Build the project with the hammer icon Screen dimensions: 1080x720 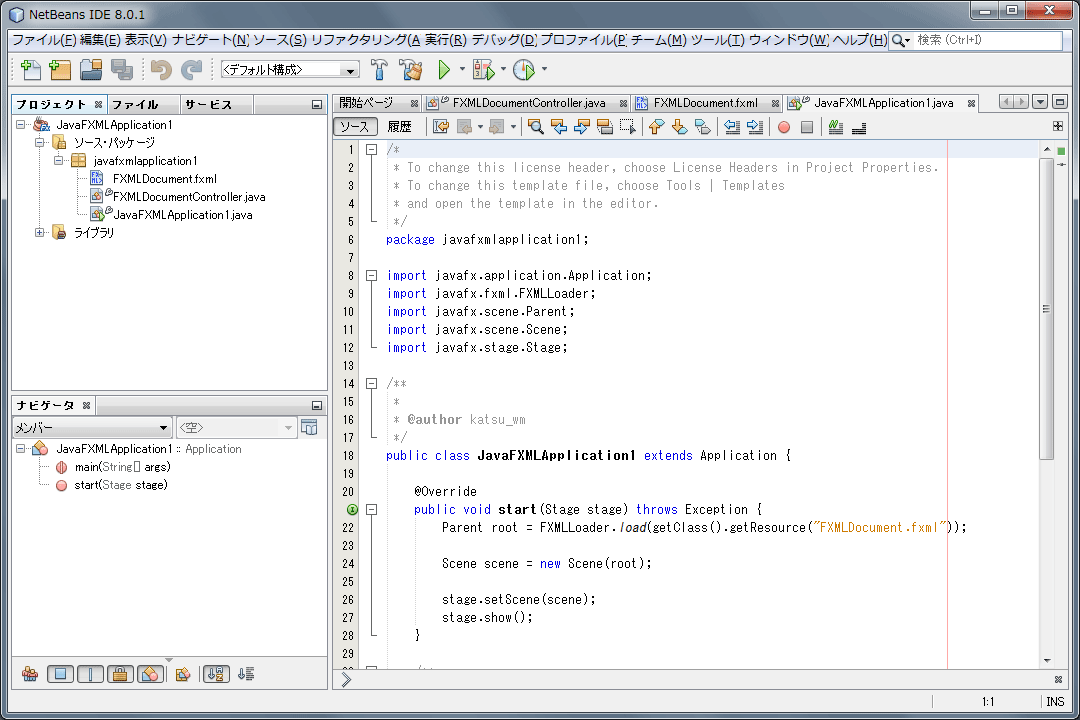click(379, 70)
